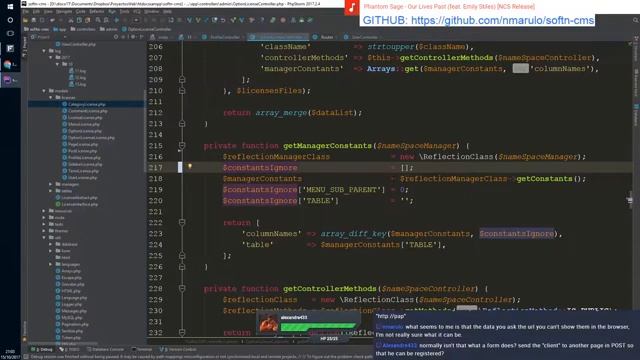Screen dimensions: 640x360
Task: Collapse the models folder
Action: pyautogui.click(x=44, y=91)
